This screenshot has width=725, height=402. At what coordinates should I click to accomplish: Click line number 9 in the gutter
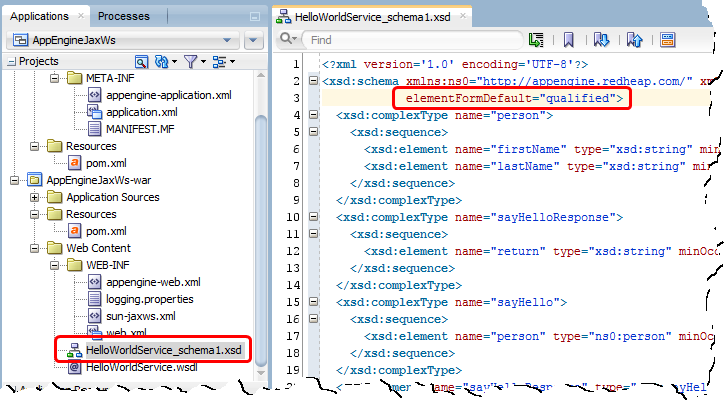[296, 200]
